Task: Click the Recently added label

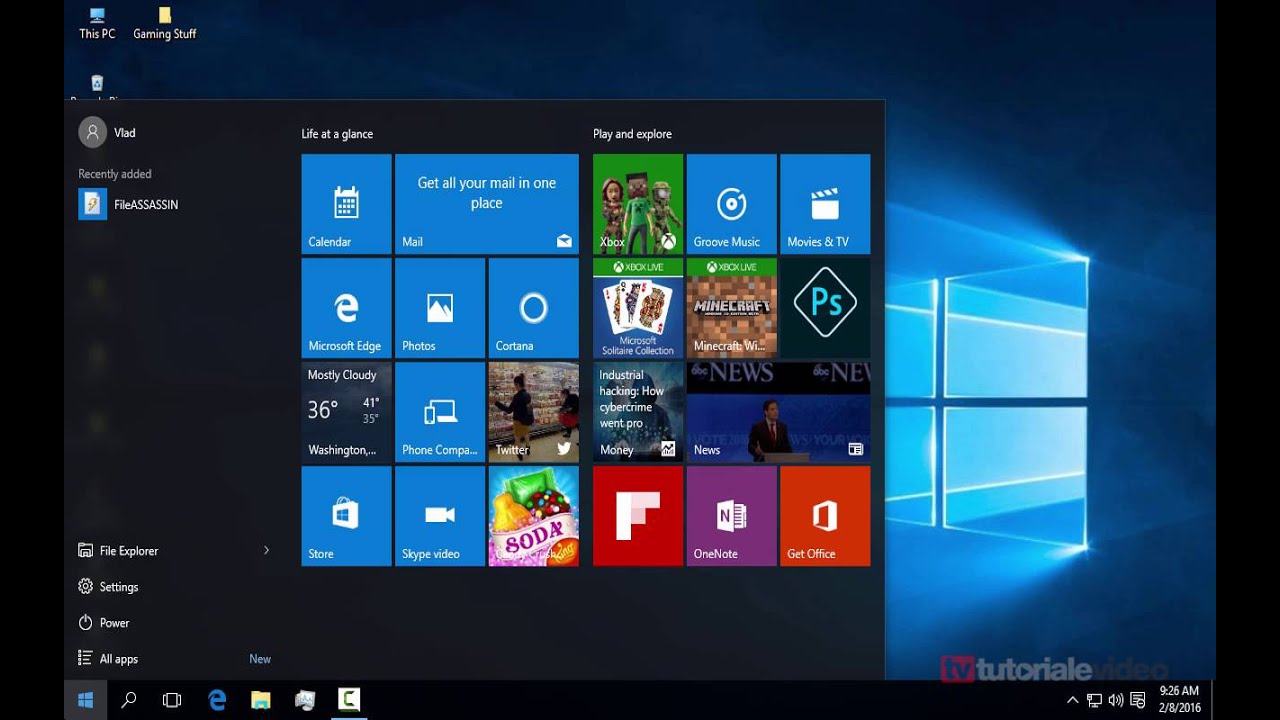Action: pos(115,174)
